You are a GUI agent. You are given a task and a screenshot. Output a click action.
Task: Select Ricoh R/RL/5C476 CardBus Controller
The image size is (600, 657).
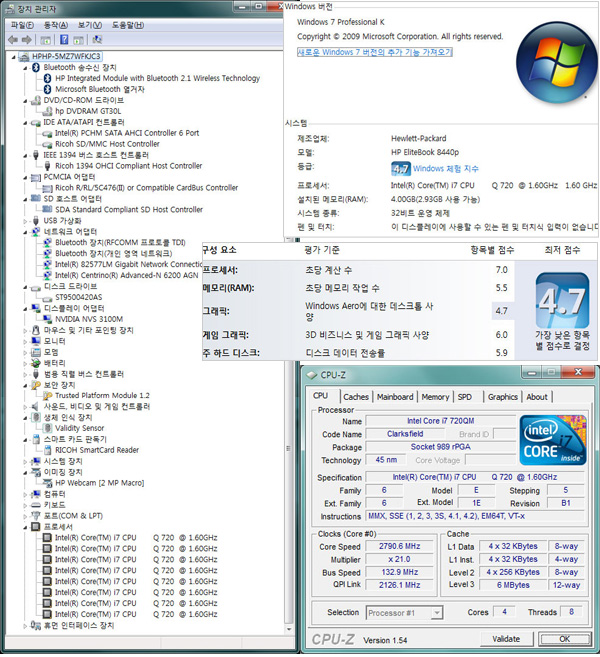(146, 188)
